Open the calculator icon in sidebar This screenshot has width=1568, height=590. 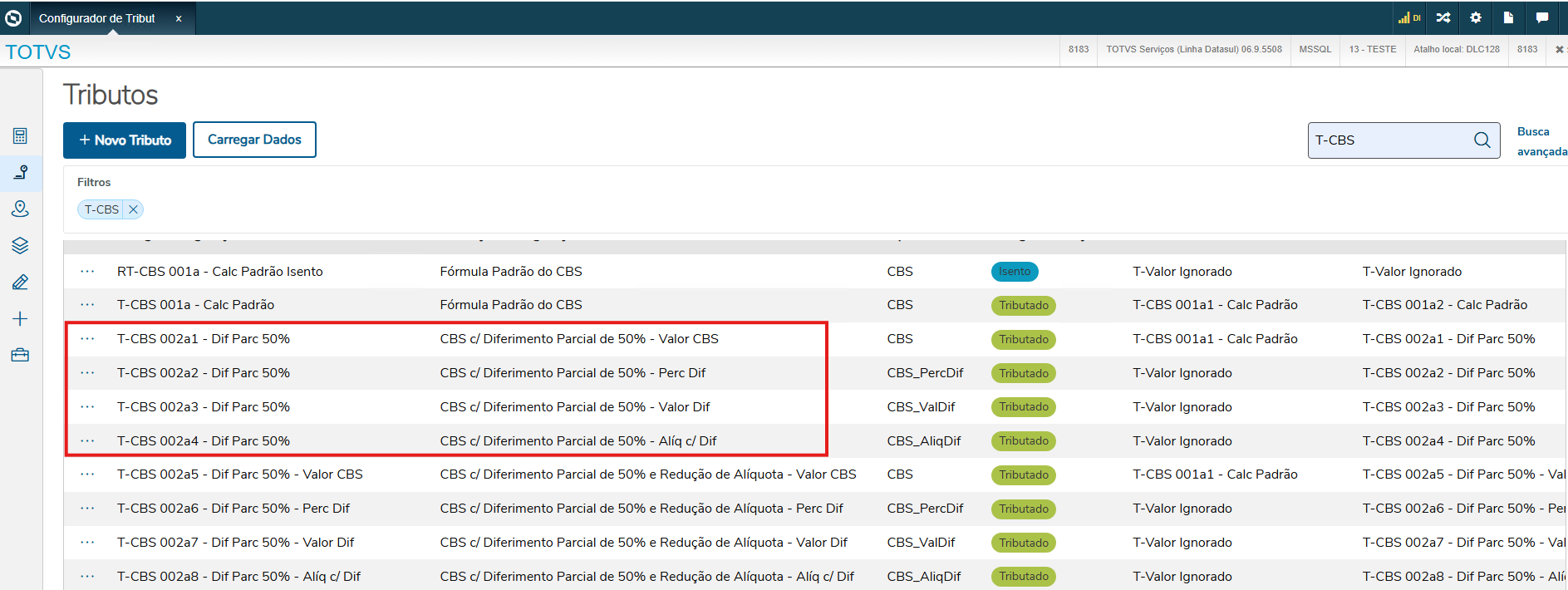coord(20,135)
